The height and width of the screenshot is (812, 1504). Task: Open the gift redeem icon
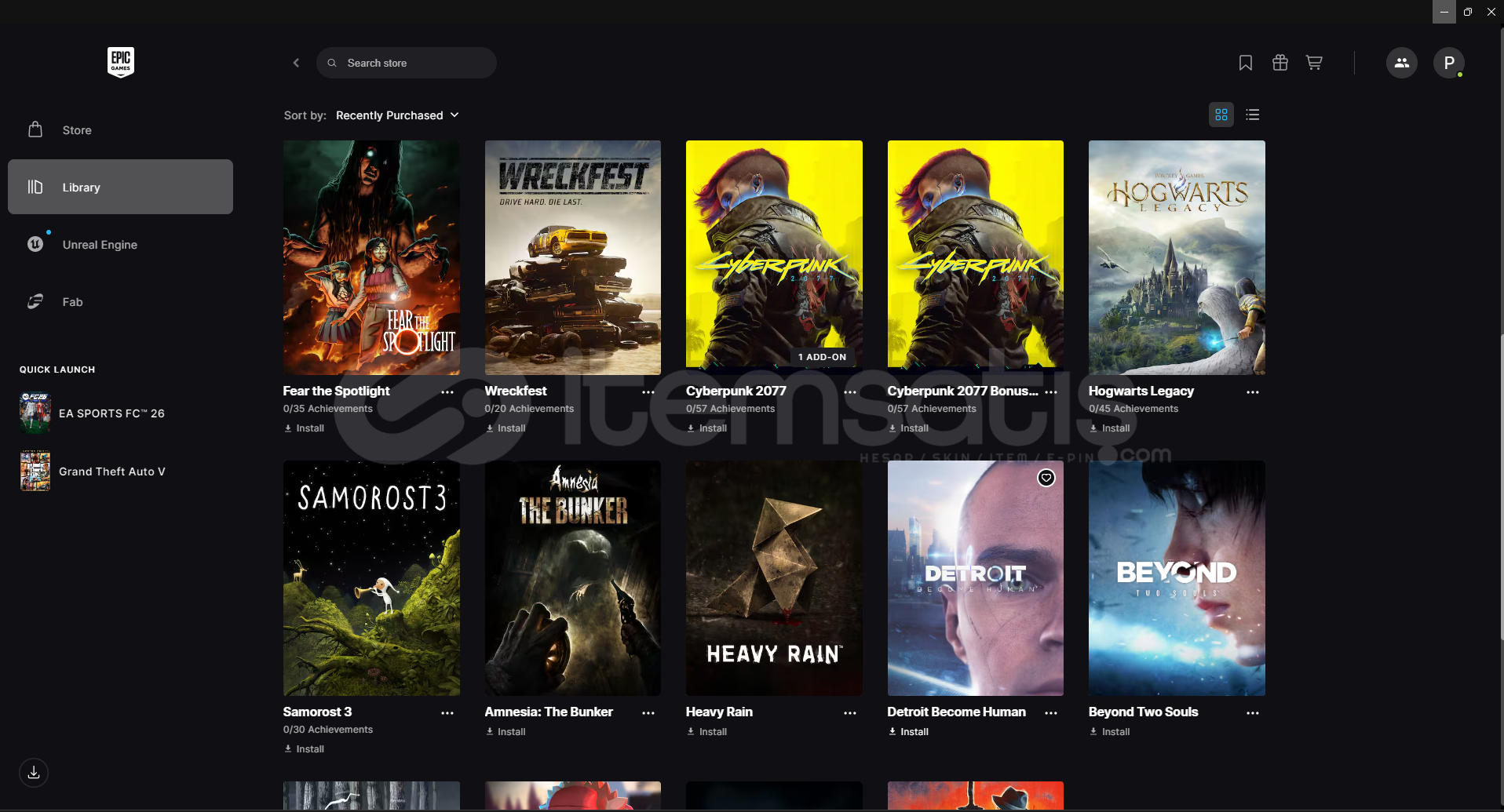tap(1280, 63)
